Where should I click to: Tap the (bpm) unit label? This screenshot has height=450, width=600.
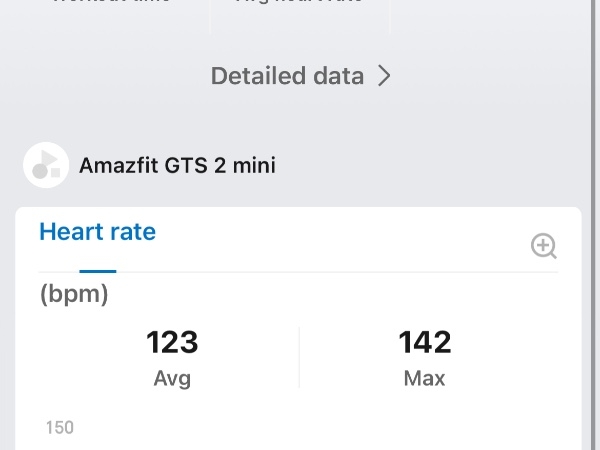74,295
